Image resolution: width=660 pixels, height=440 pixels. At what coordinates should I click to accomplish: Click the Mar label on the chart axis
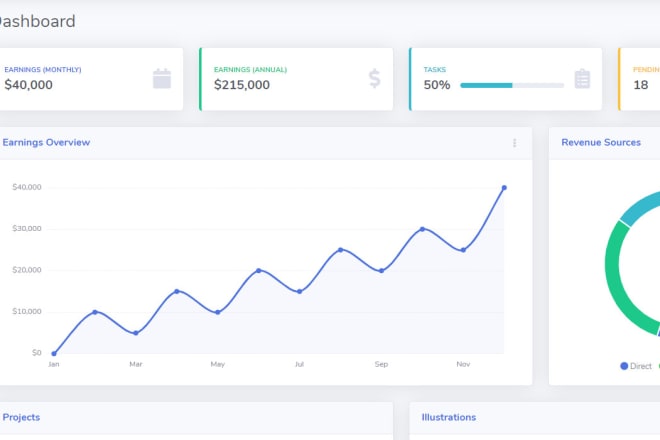(x=136, y=364)
